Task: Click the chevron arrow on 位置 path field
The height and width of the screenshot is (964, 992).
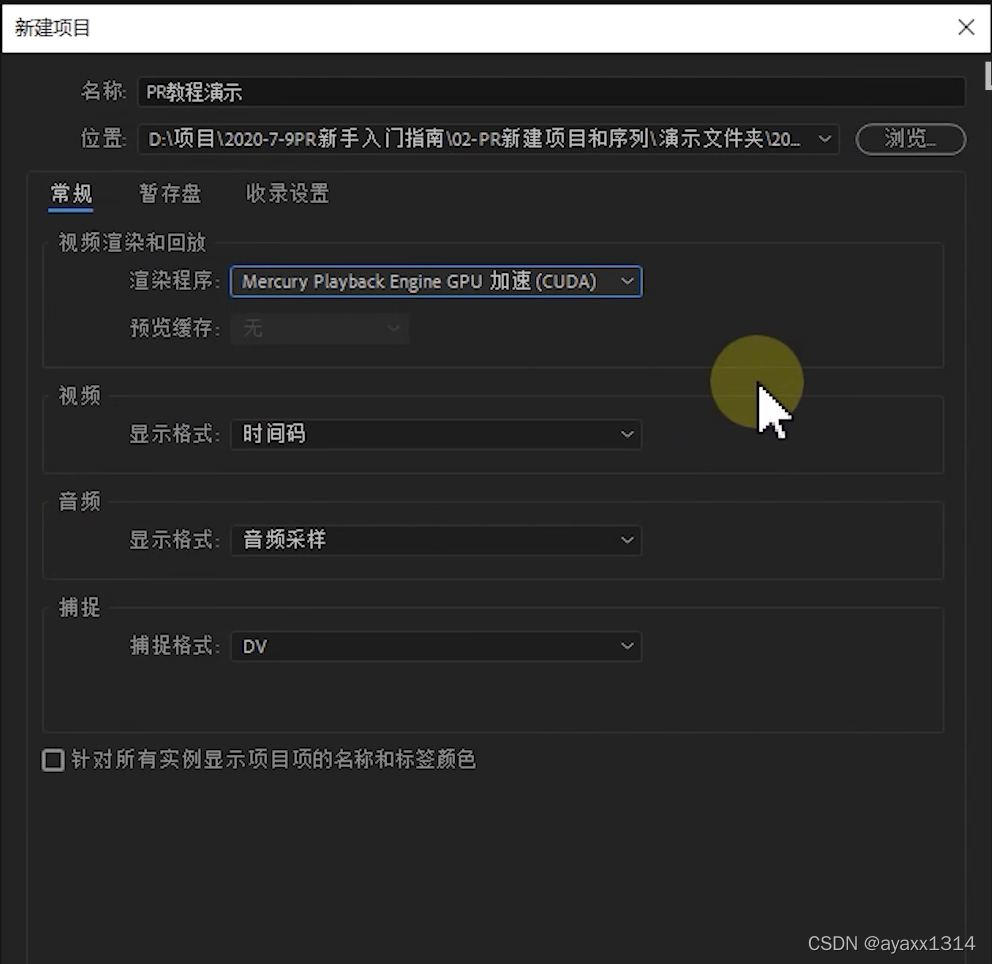Action: [x=825, y=139]
